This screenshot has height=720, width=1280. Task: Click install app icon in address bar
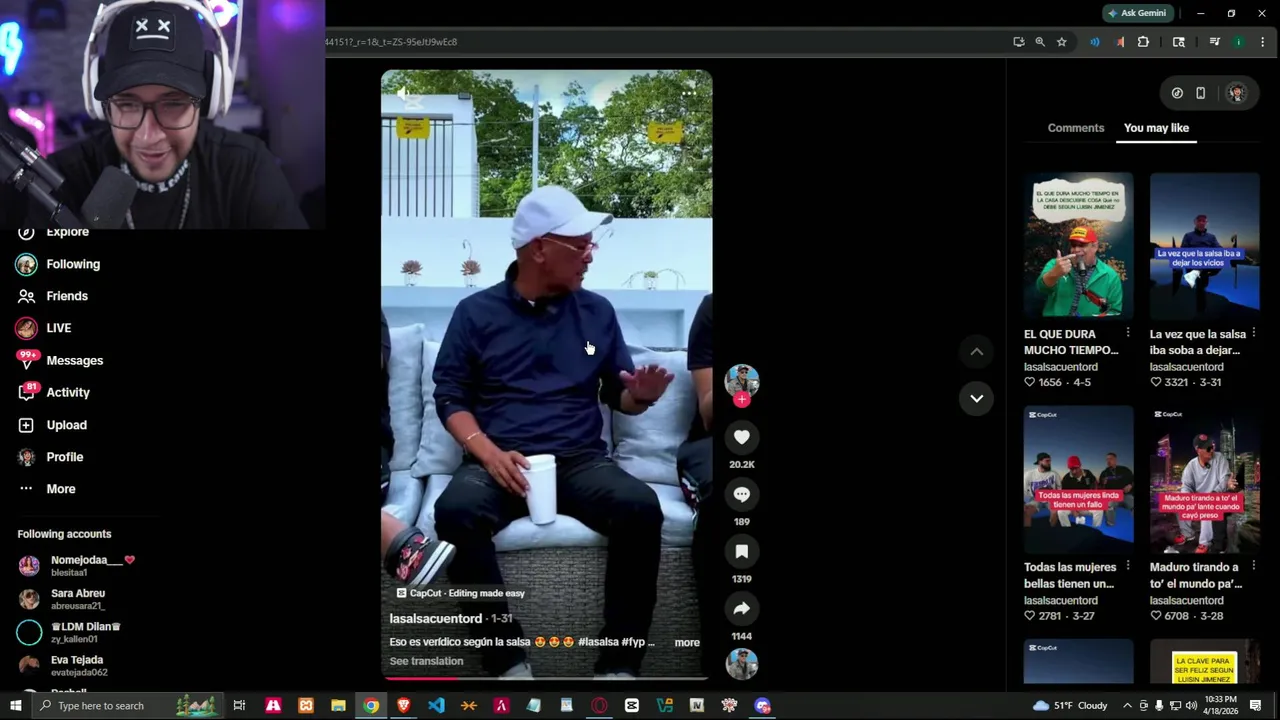click(1018, 42)
